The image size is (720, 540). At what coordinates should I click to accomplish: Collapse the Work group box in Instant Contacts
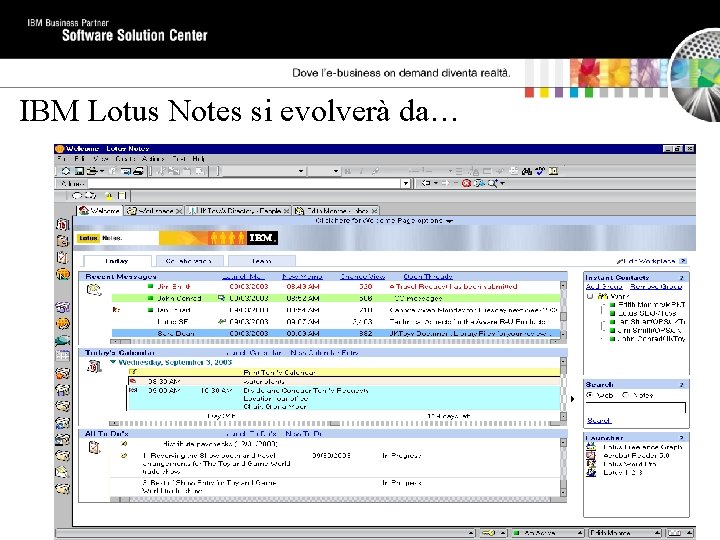[590, 296]
